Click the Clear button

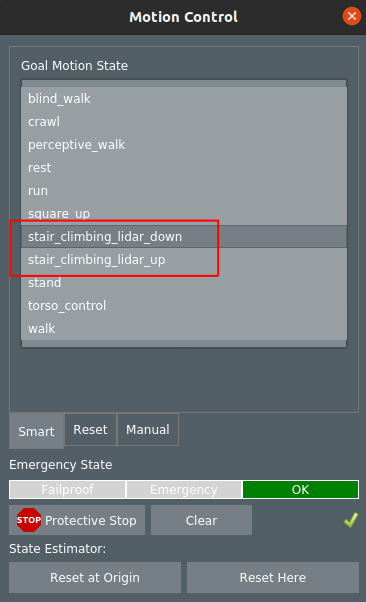coord(201,520)
